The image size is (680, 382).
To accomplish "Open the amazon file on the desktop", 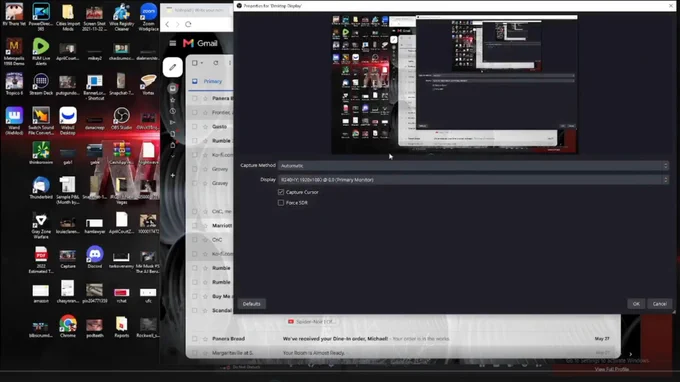I will pyautogui.click(x=41, y=293).
